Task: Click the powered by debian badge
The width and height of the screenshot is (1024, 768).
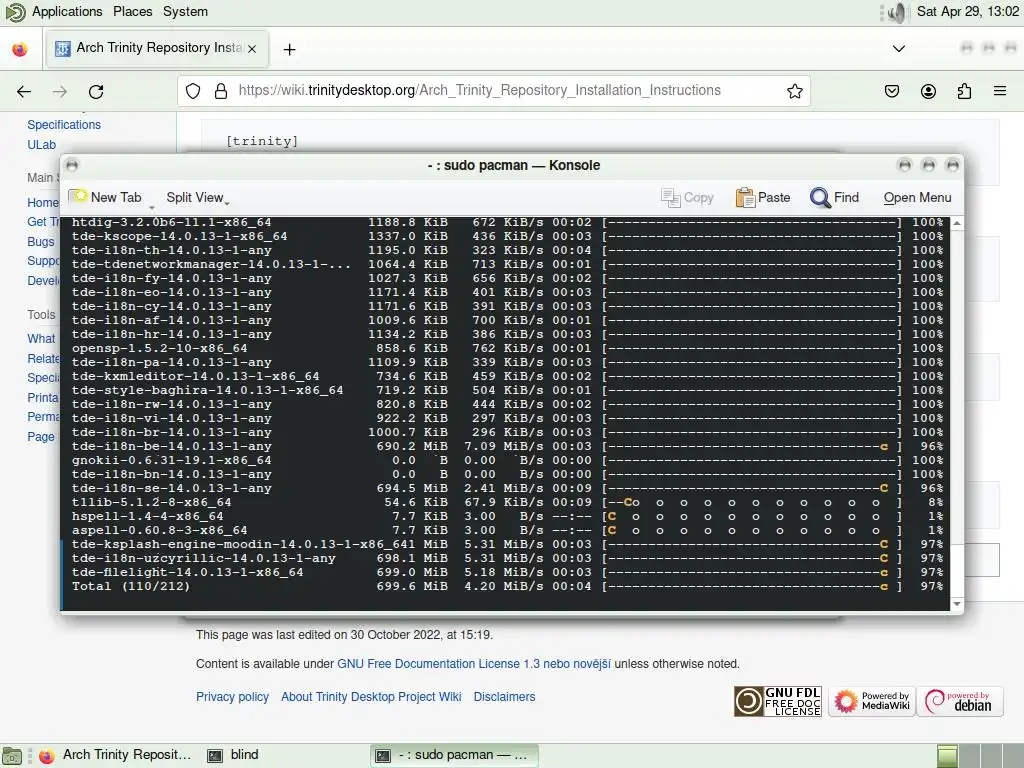Action: 959,701
